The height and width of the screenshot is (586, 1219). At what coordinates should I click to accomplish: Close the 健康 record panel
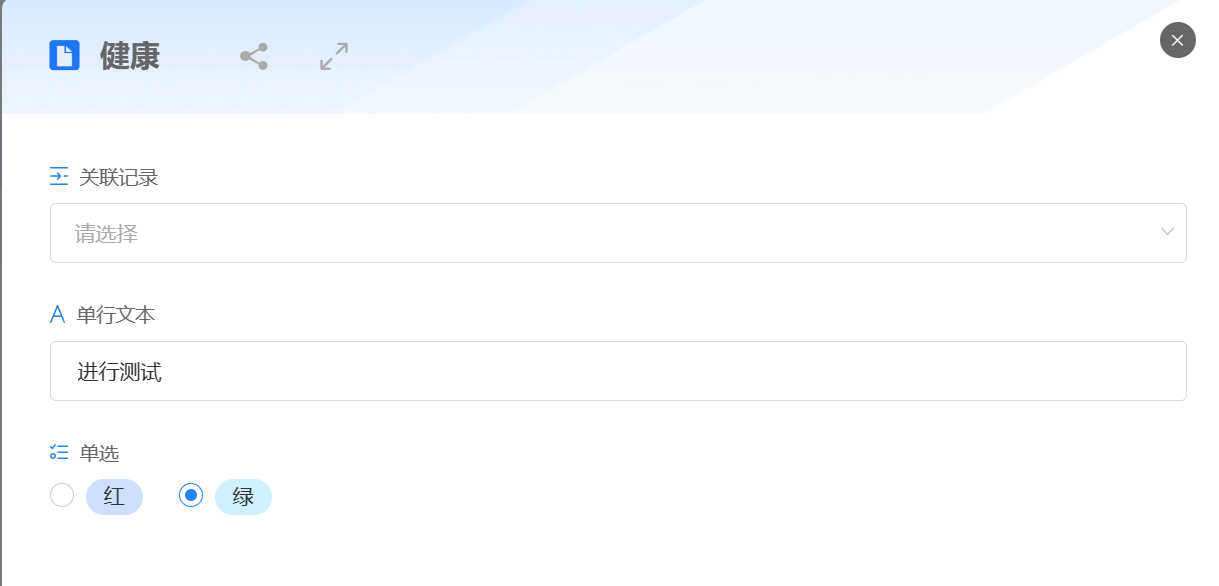[x=1177, y=40]
